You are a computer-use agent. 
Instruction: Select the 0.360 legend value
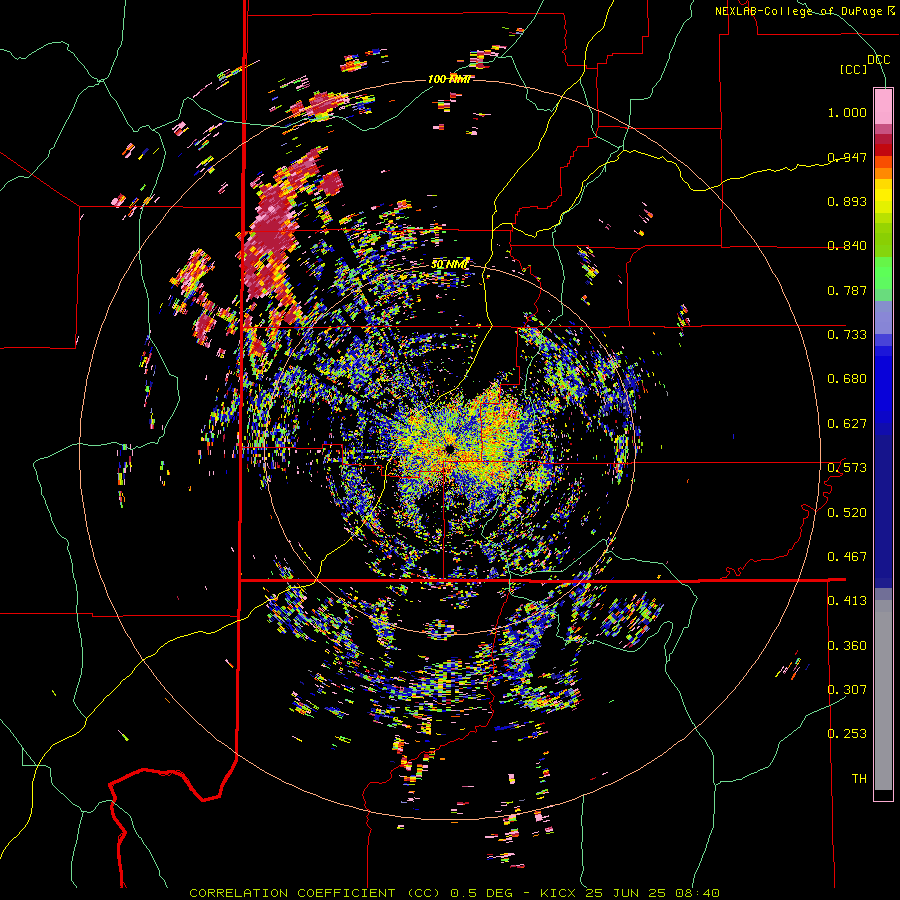point(847,646)
